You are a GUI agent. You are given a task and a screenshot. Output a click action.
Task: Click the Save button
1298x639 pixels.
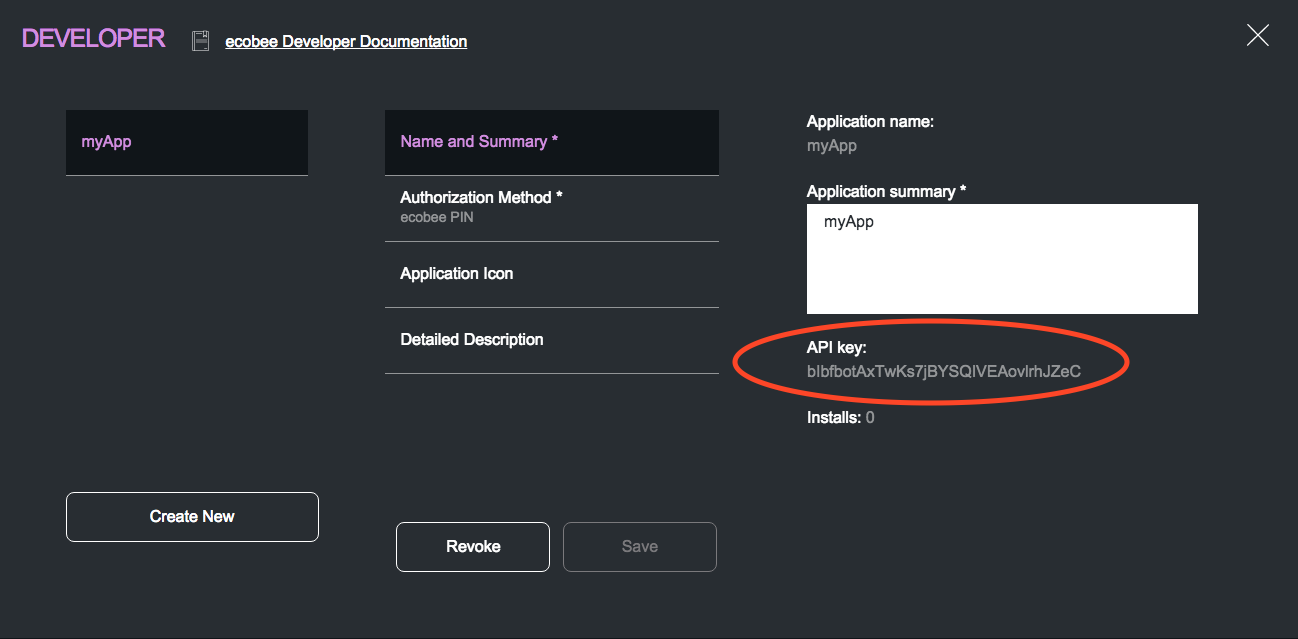click(x=640, y=547)
